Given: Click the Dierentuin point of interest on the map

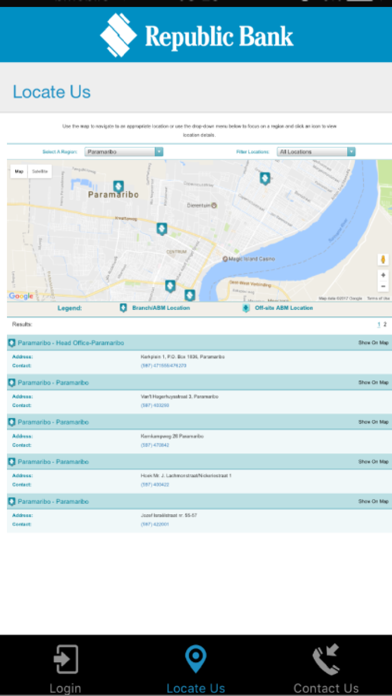Looking at the screenshot, I should coord(202,205).
